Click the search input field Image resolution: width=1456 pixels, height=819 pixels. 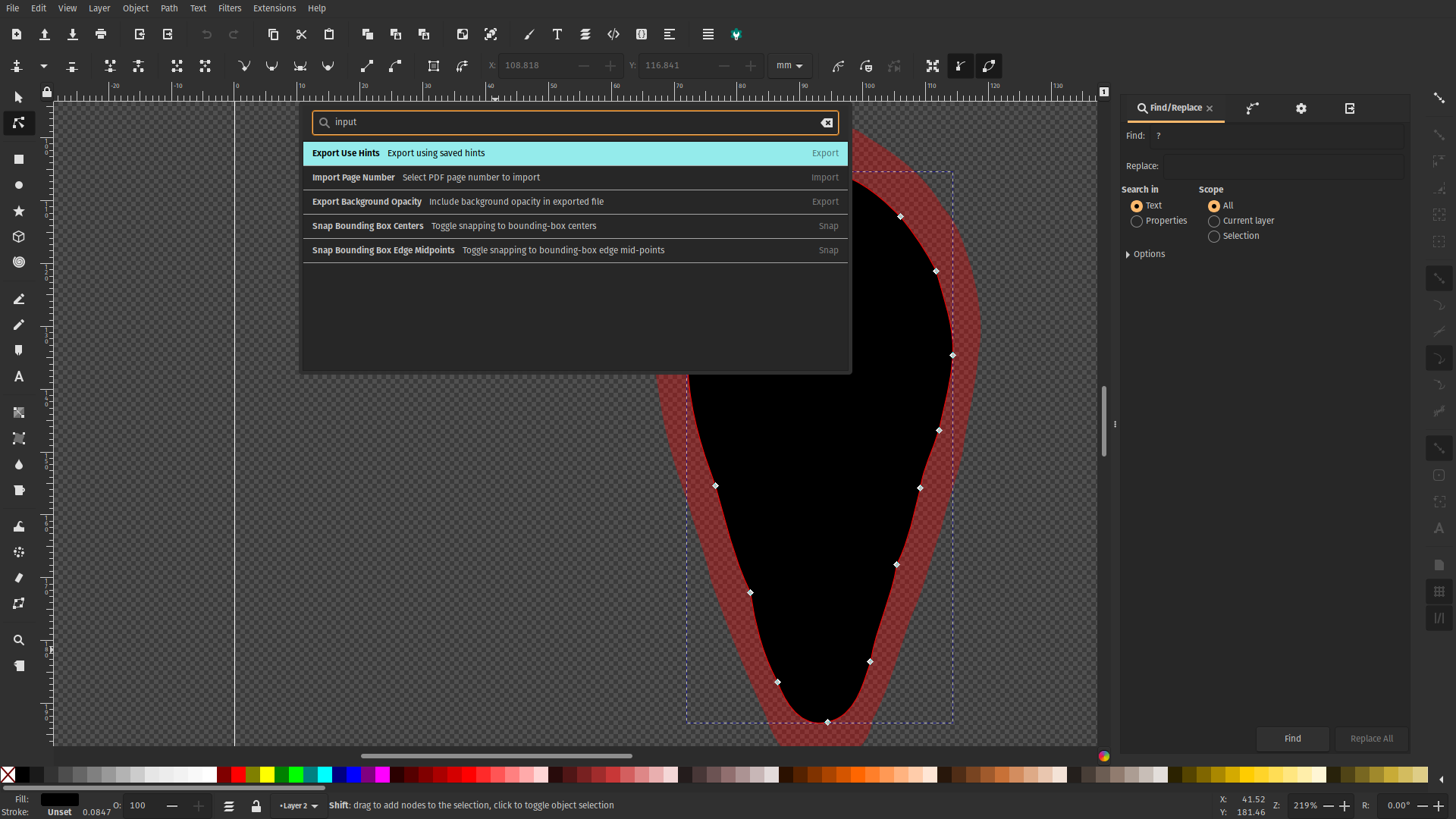tap(577, 122)
